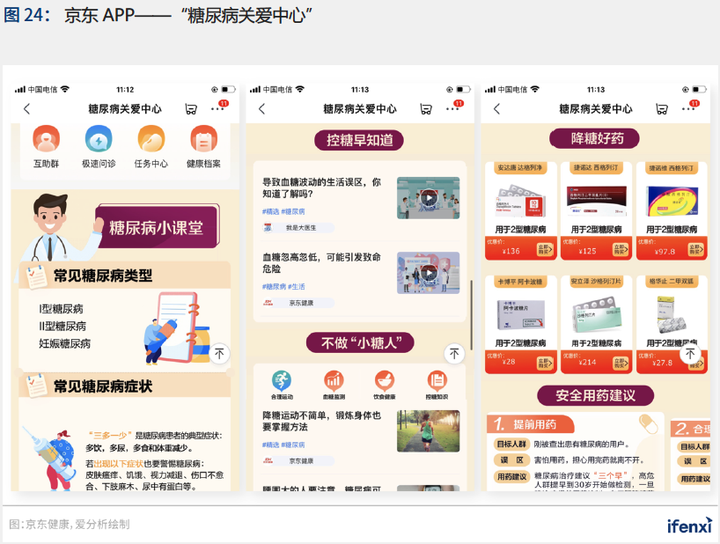
Task: Select the 常见糖尿病症状 section header
Action: (124, 386)
